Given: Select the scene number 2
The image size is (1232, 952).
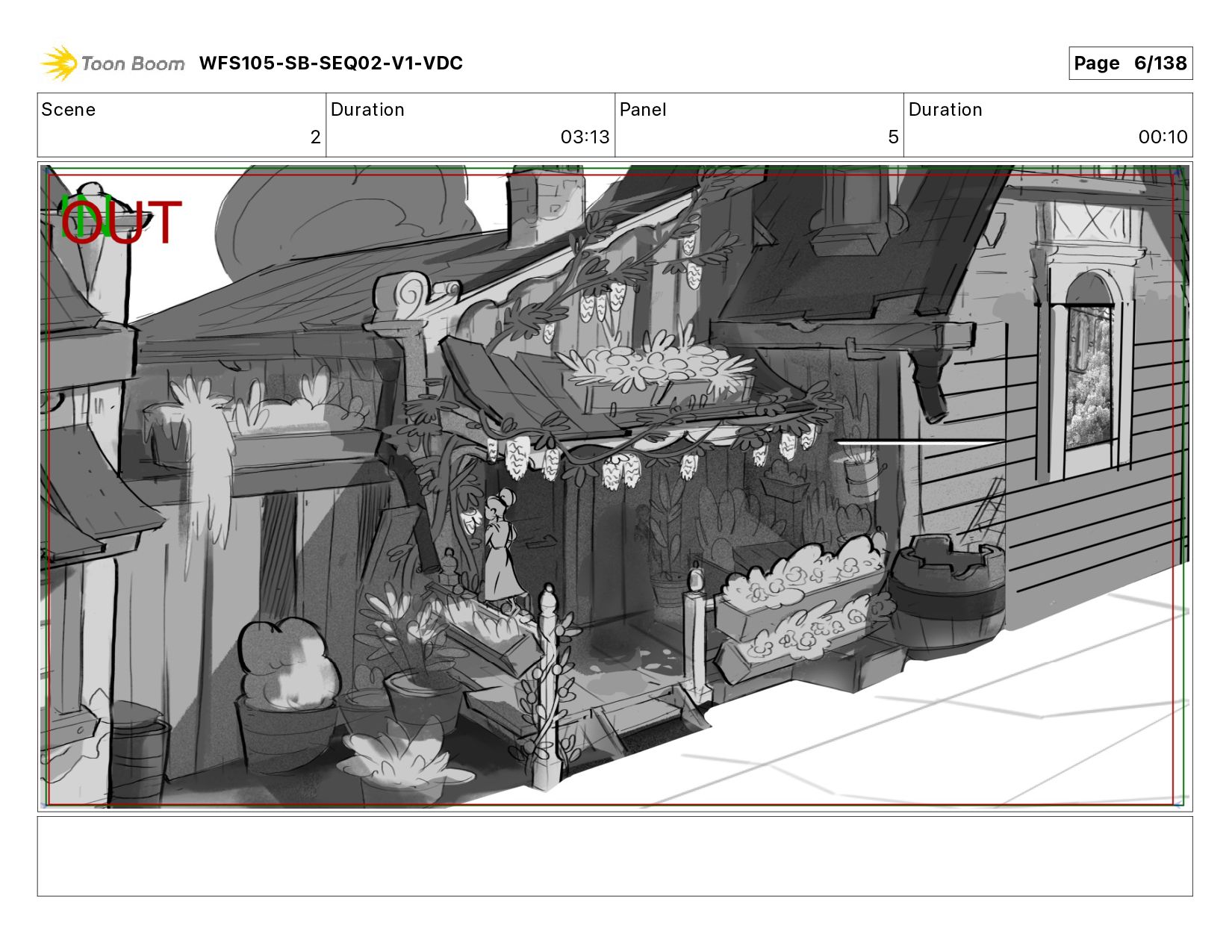Looking at the screenshot, I should pos(315,137).
